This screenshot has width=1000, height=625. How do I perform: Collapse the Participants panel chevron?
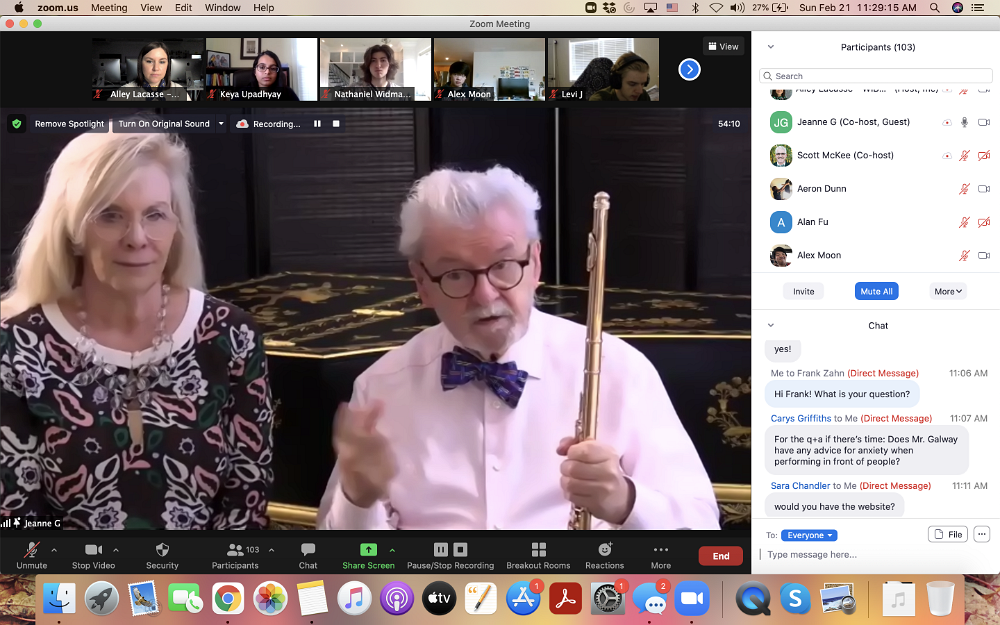(x=770, y=47)
